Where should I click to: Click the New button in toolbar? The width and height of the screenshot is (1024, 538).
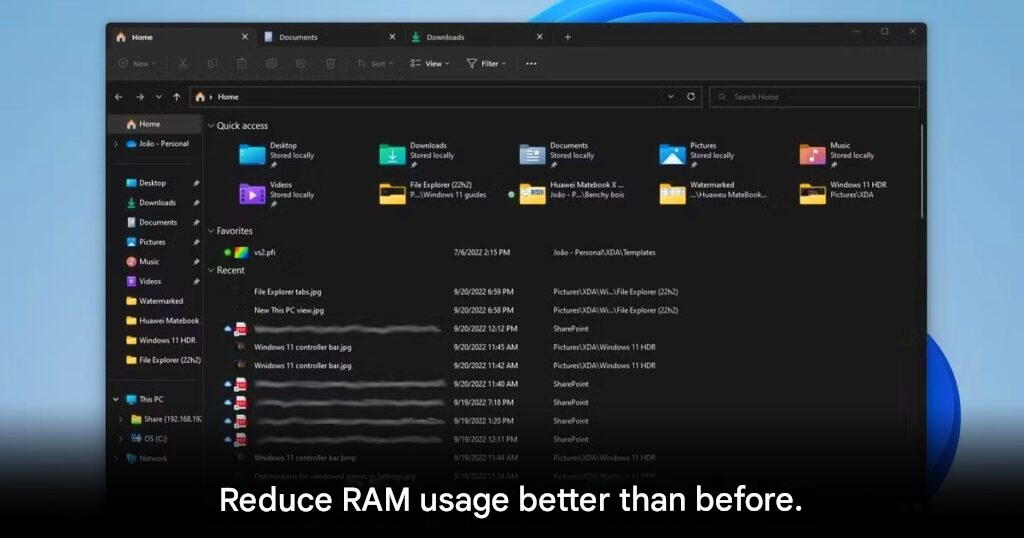click(x=137, y=63)
